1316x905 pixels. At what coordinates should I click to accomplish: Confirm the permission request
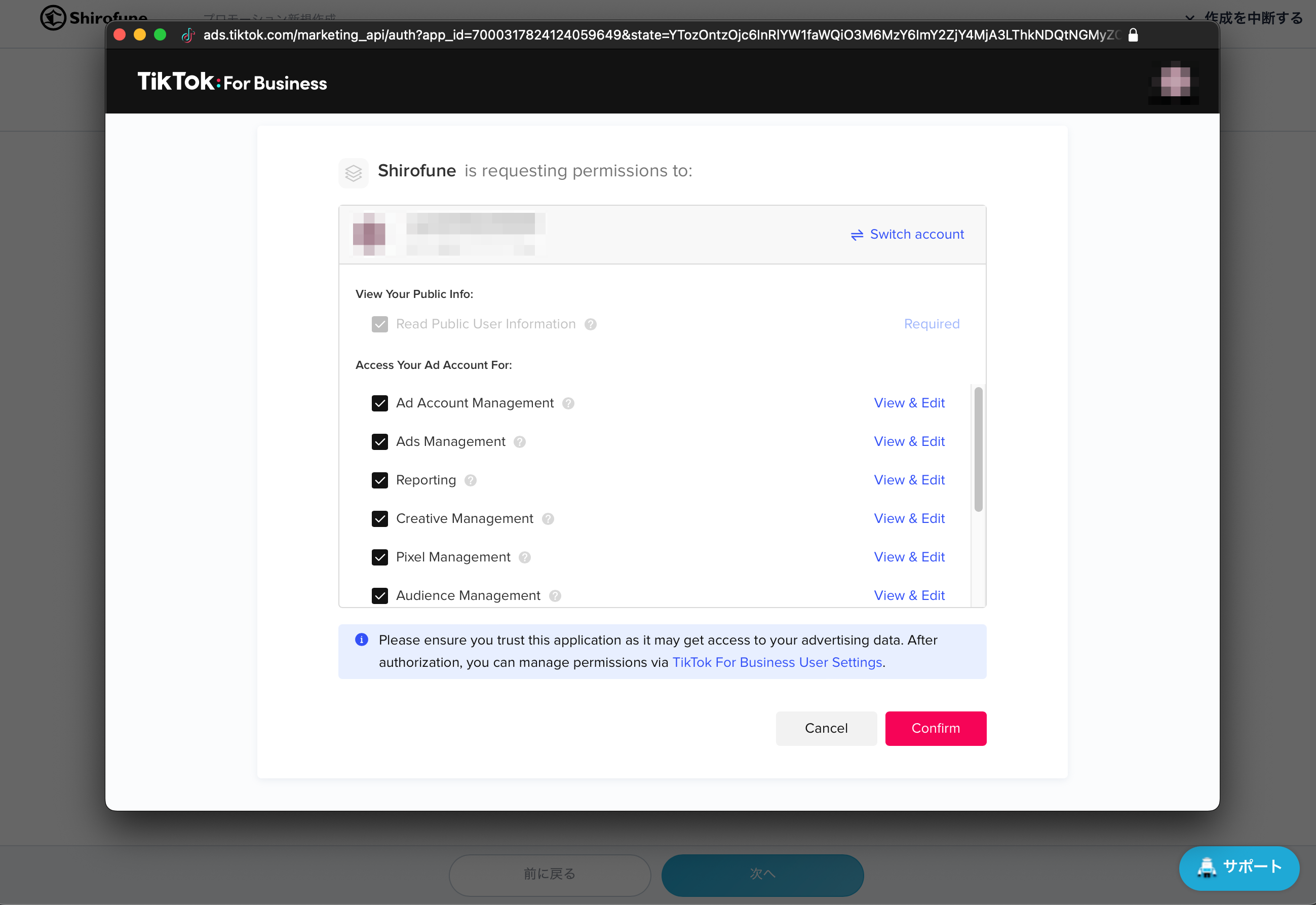coord(936,729)
